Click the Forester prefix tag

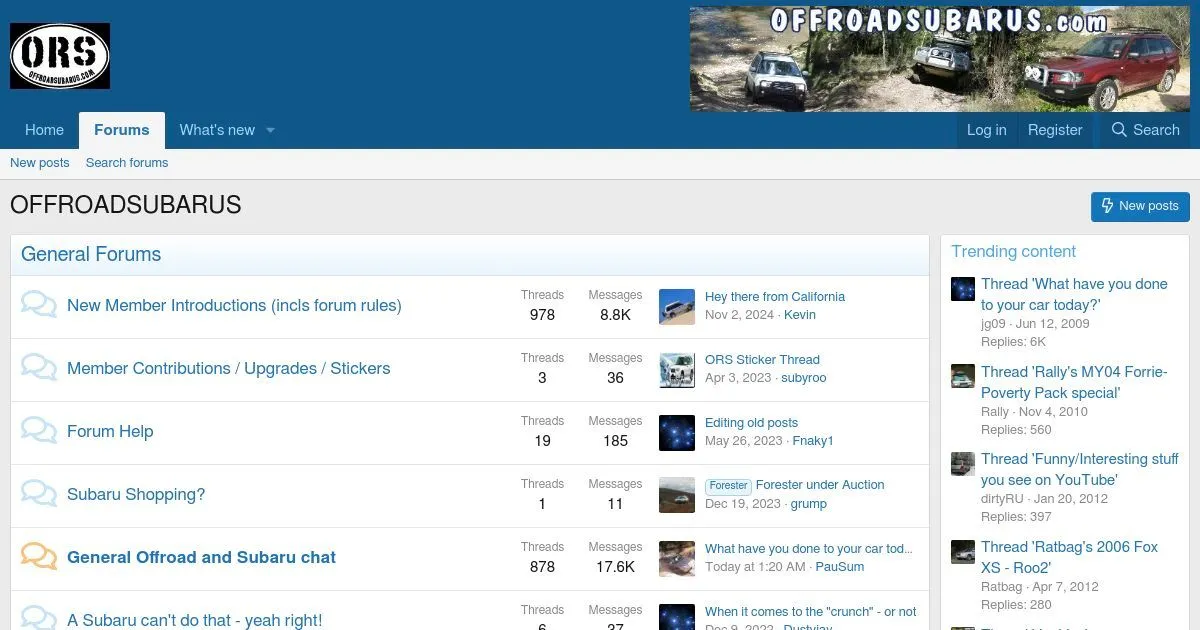(728, 486)
